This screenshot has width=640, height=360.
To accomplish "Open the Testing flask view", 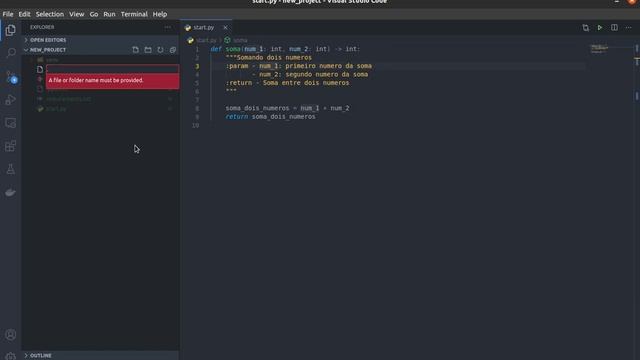I will click(11, 169).
